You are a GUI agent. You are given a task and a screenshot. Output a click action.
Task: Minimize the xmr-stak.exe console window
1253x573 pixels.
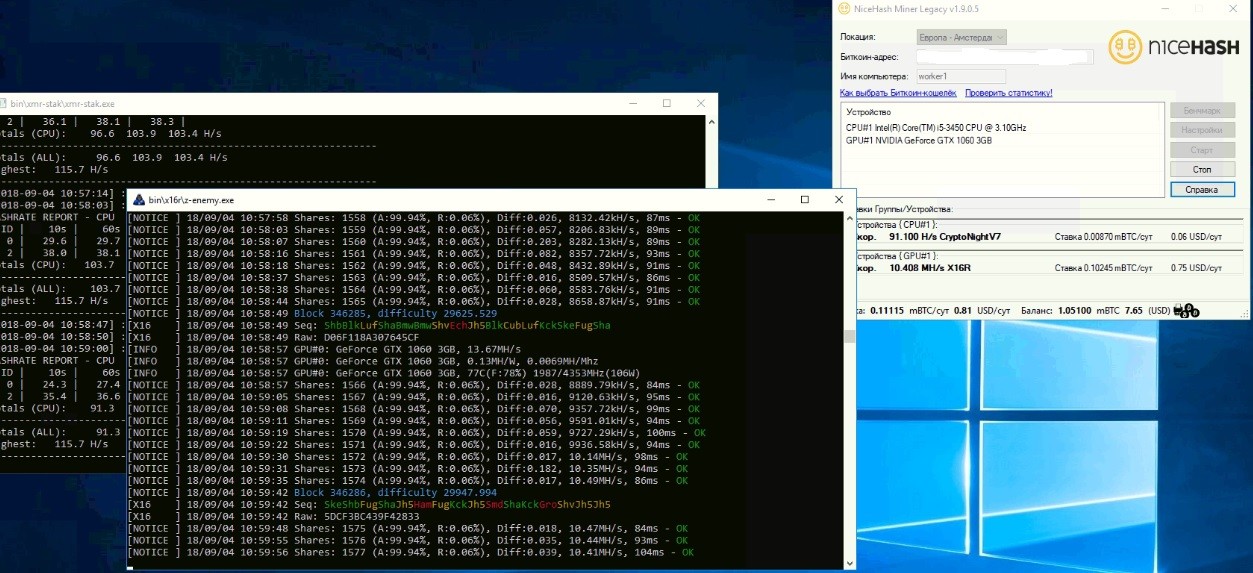pos(632,103)
